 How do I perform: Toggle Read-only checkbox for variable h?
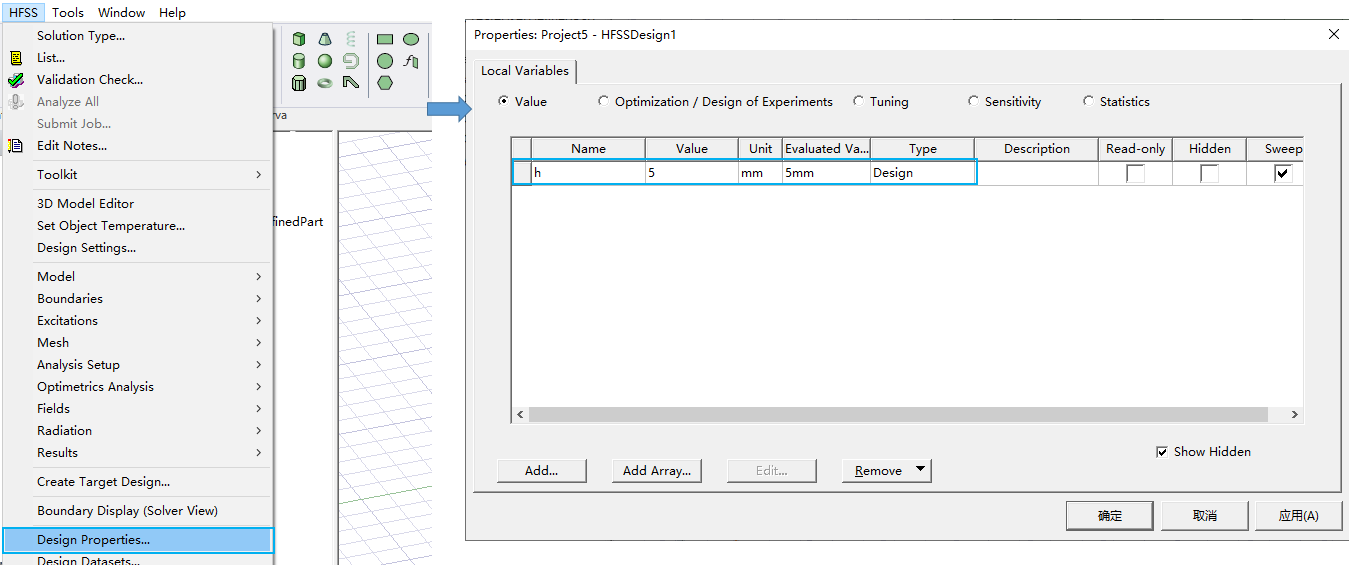(x=1135, y=173)
